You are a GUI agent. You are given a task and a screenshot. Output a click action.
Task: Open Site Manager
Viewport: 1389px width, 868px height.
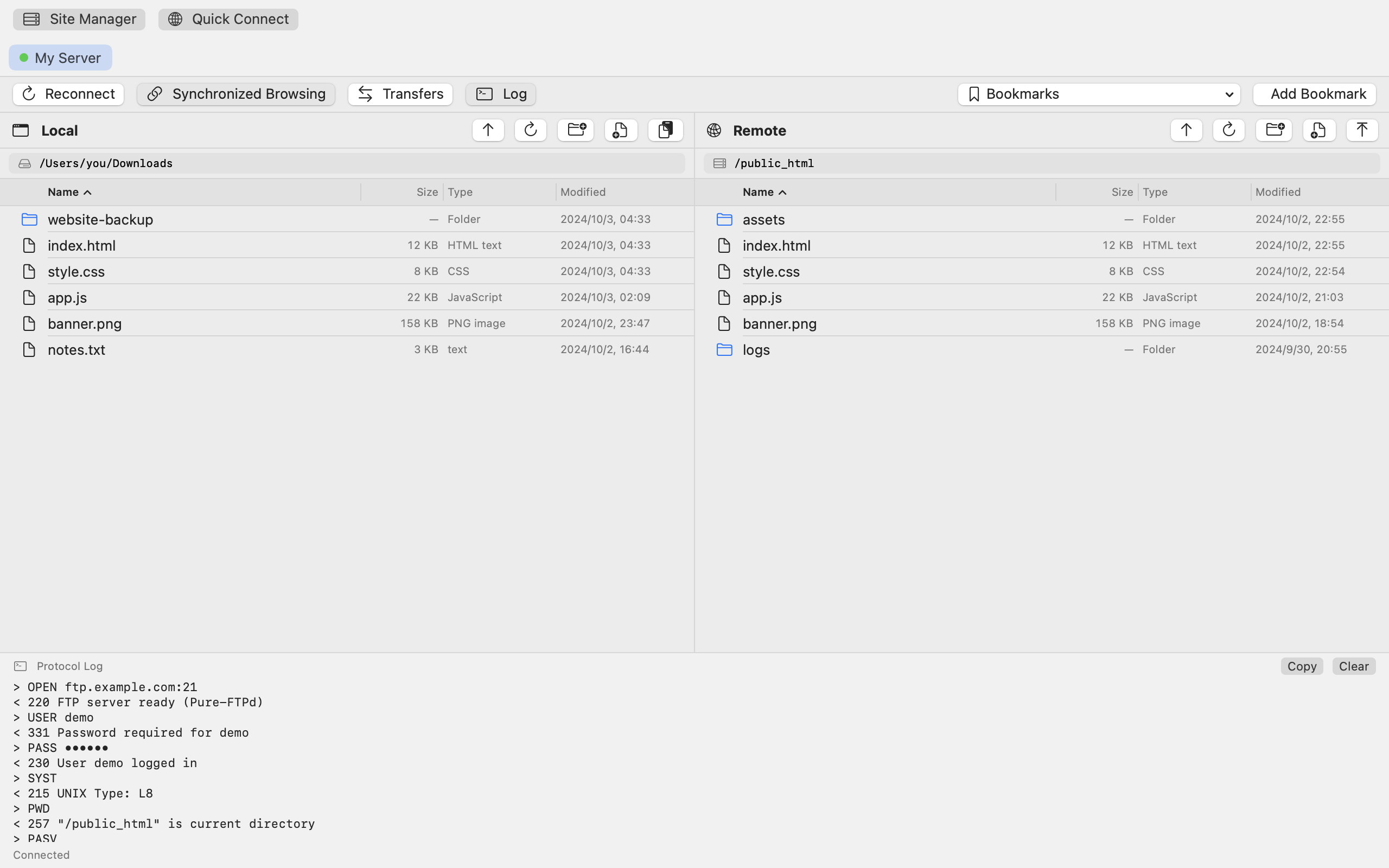point(79,20)
